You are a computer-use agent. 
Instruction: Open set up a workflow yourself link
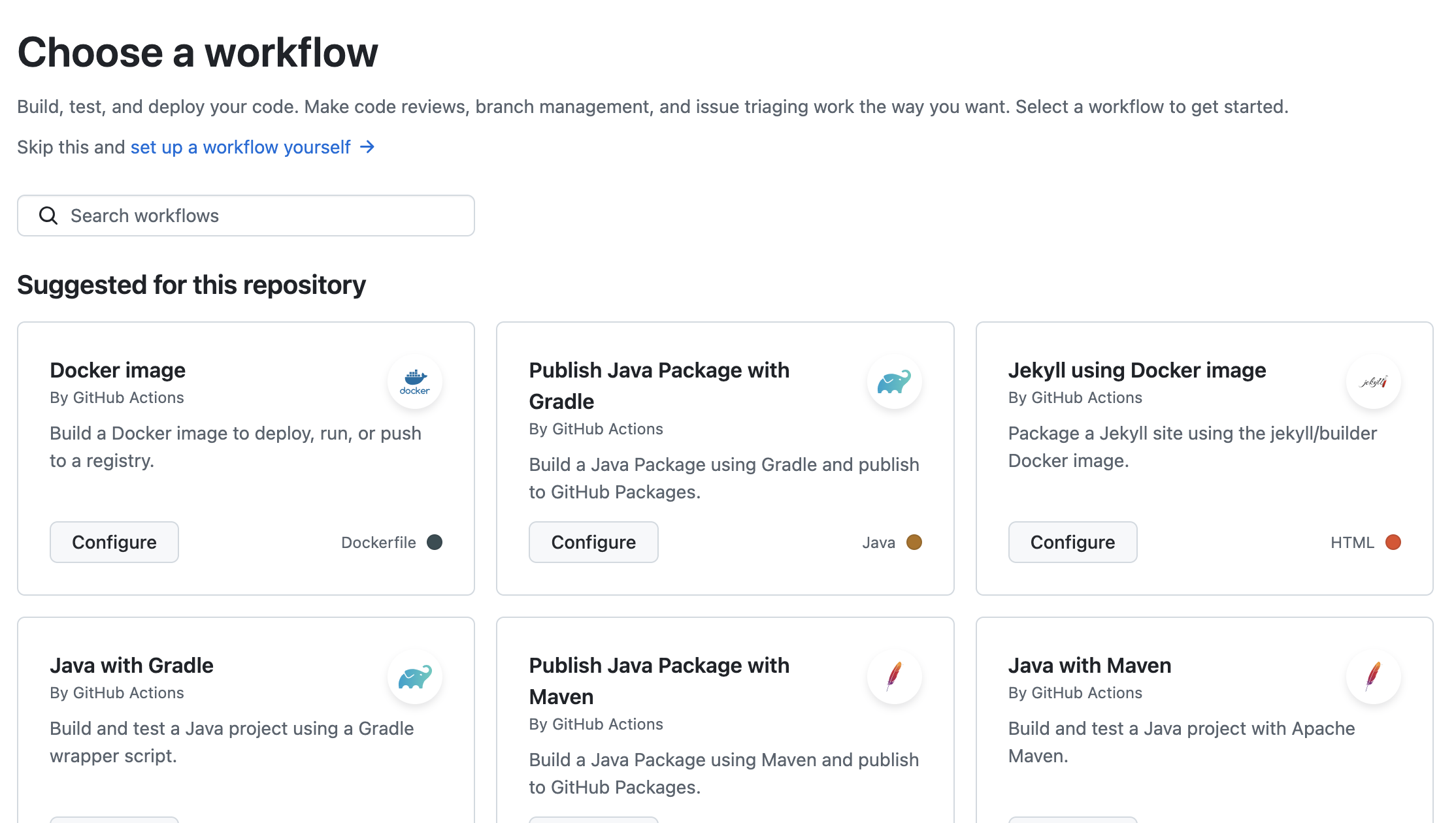pos(240,147)
